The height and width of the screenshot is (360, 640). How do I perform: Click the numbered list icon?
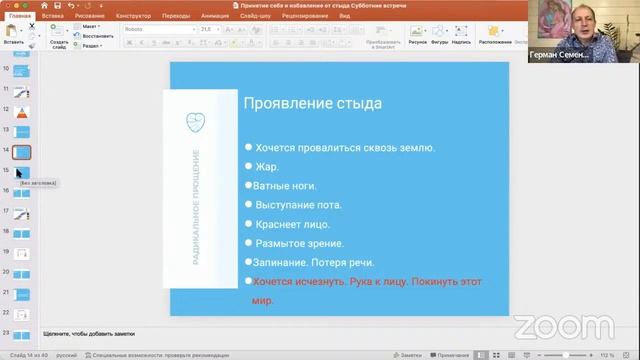292,29
